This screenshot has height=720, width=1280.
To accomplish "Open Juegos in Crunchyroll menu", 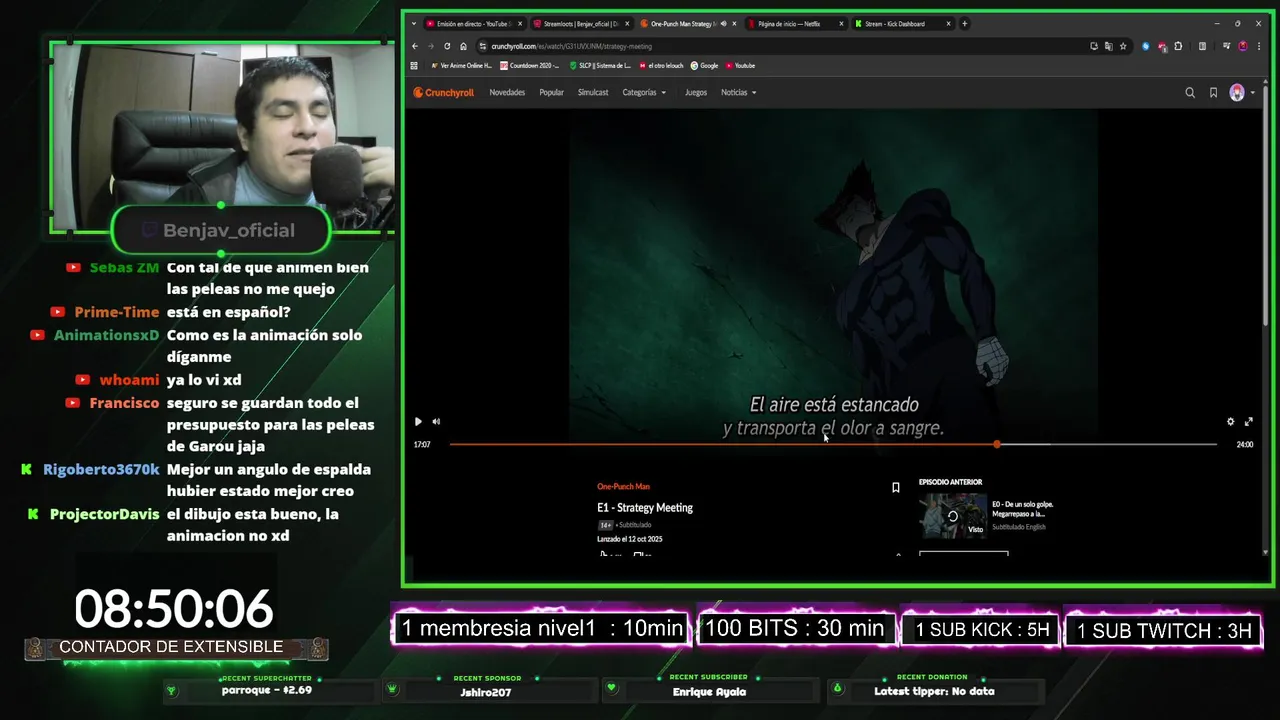I will pyautogui.click(x=696, y=93).
